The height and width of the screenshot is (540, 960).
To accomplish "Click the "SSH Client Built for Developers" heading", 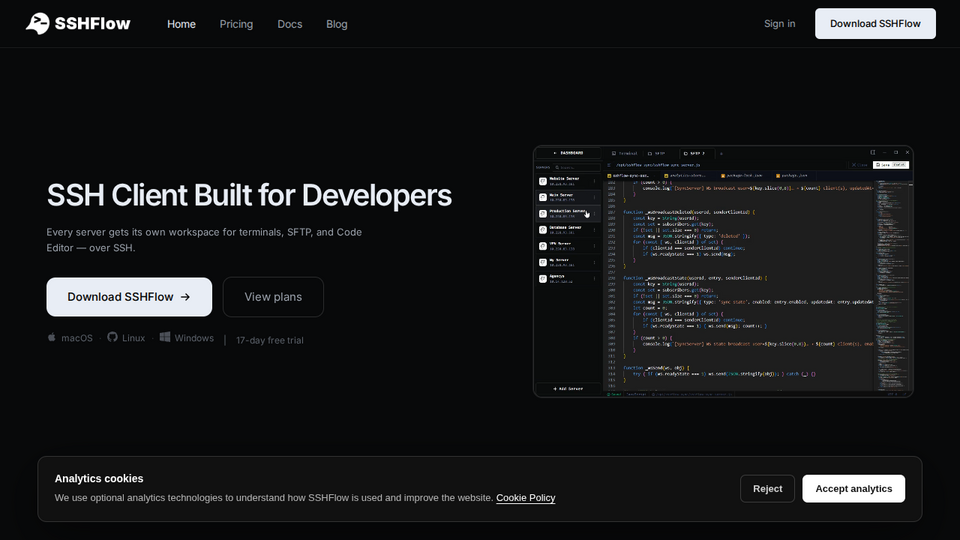I will click(249, 195).
